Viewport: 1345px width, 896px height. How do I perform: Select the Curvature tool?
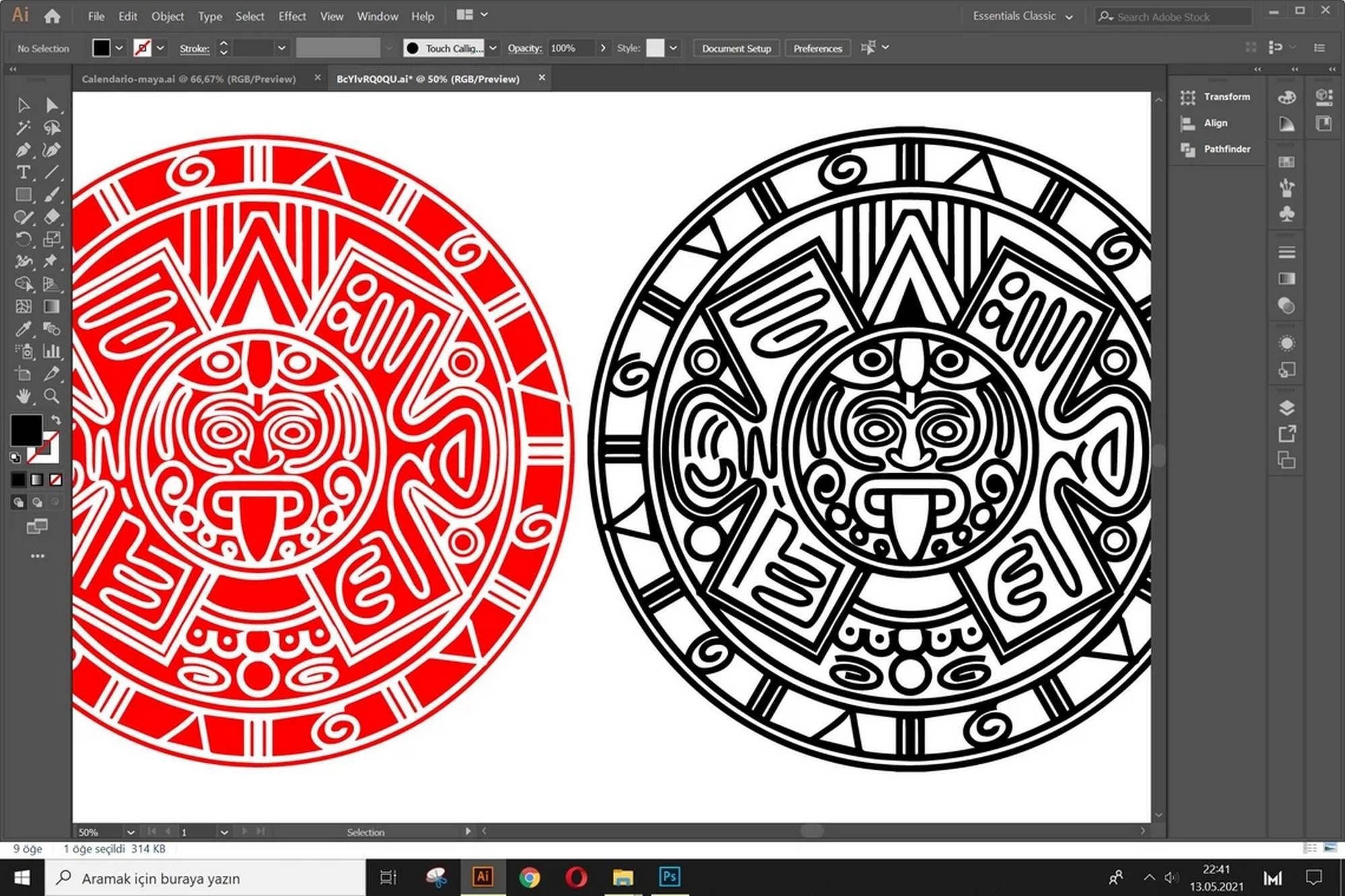tap(51, 149)
